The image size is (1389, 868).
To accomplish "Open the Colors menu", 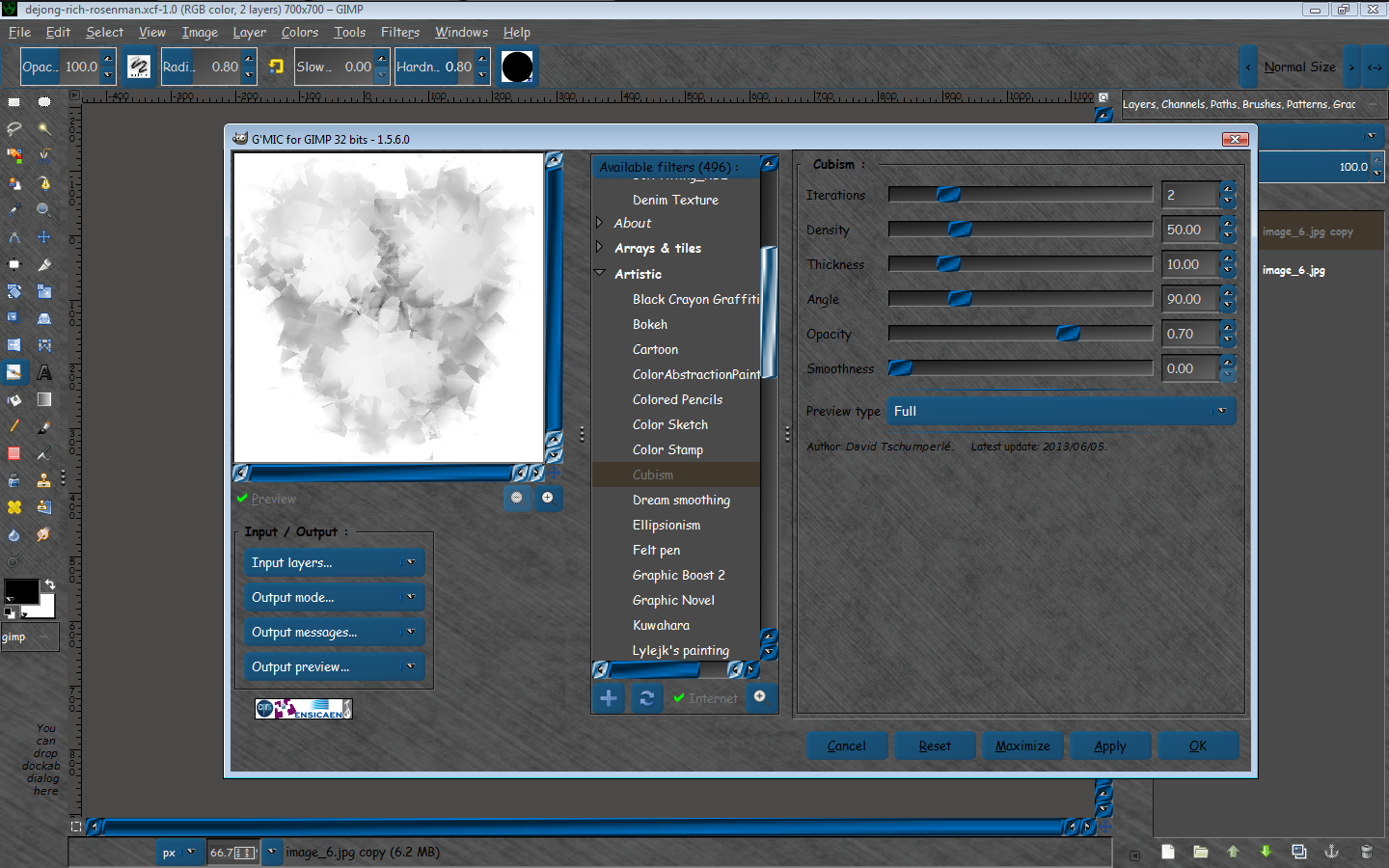I will [300, 32].
